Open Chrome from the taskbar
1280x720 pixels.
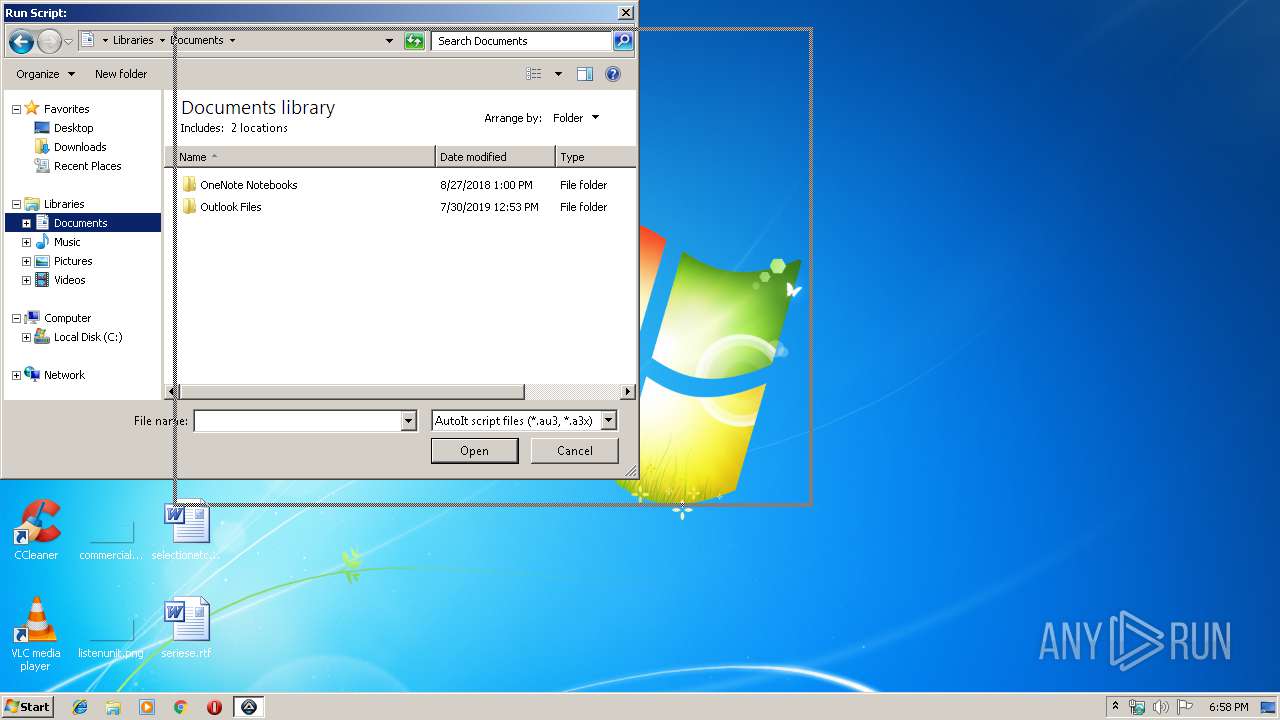coord(180,707)
